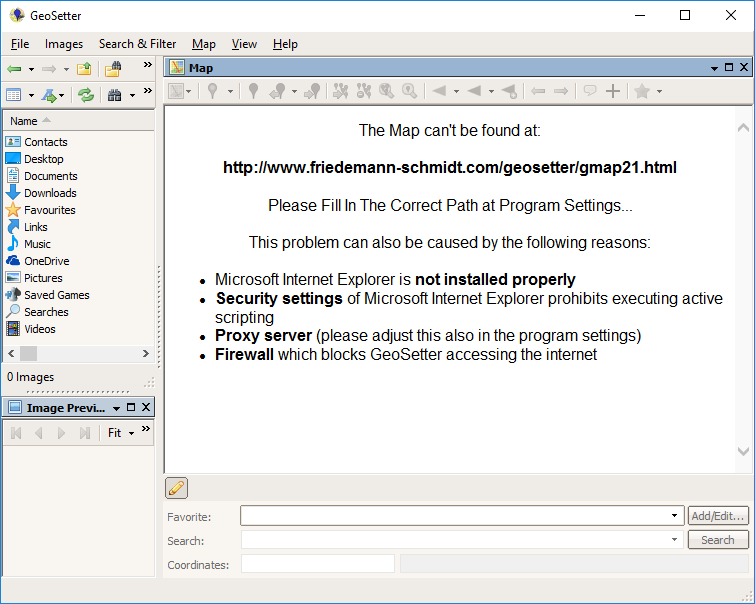
Task: Click the map type icon in Map toolbar
Action: click(176, 91)
